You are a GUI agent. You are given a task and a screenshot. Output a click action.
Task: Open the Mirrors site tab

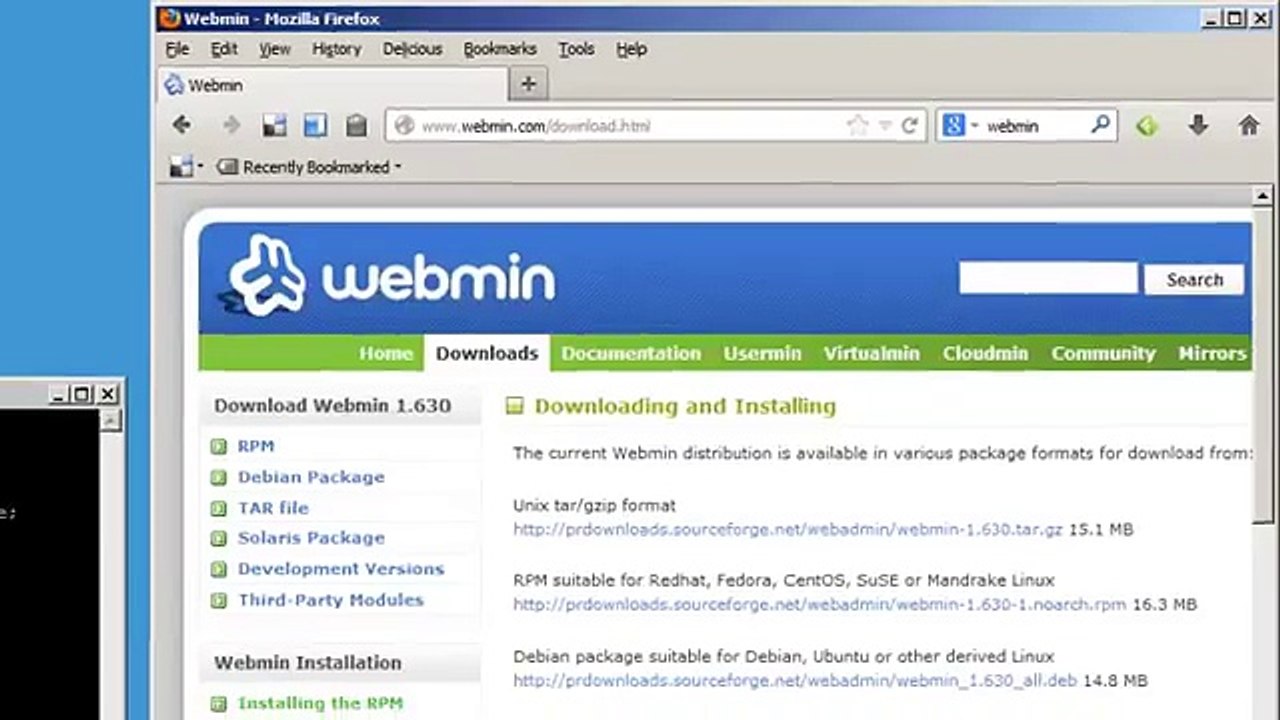coord(1212,353)
